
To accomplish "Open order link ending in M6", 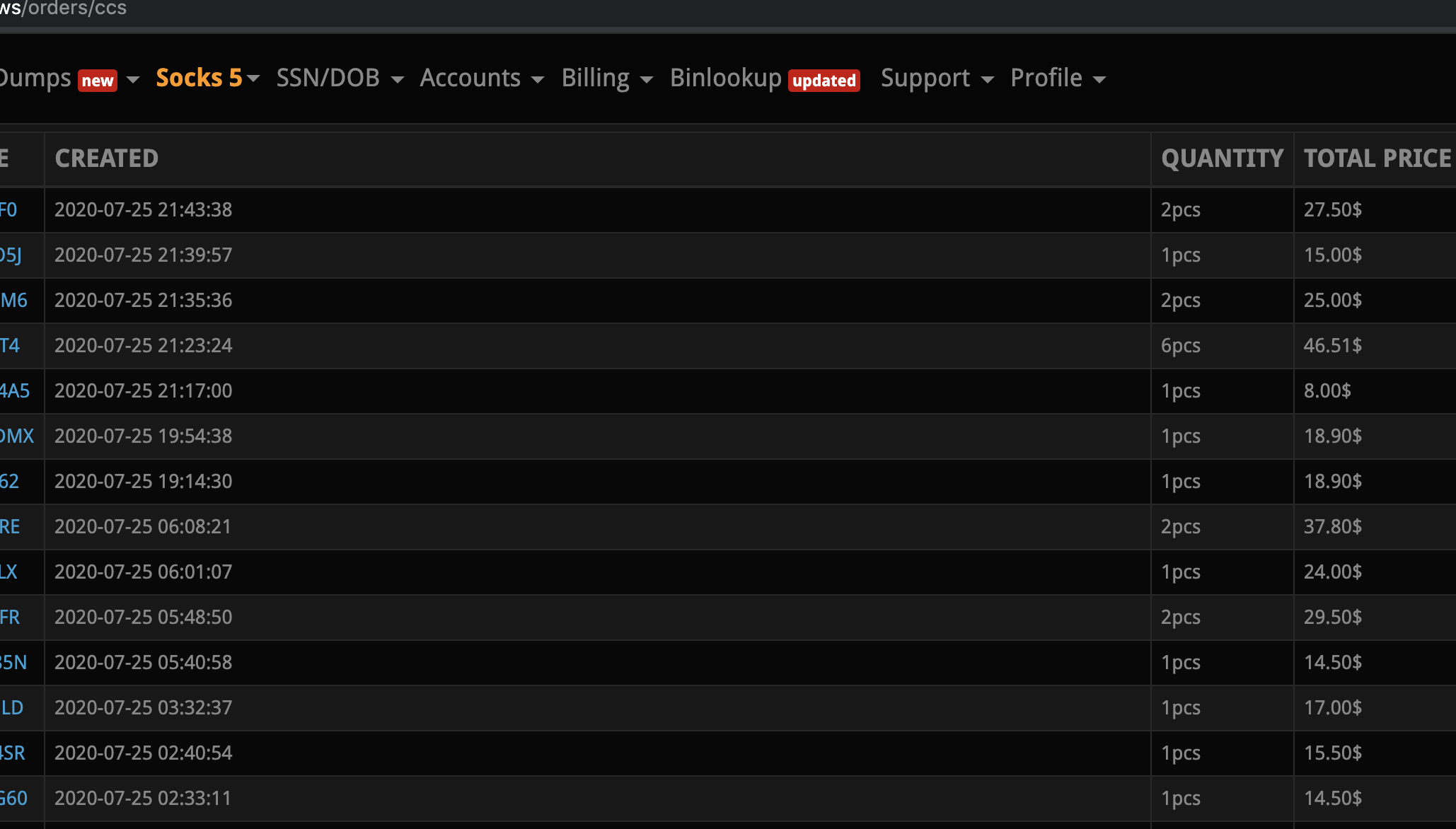I will [x=13, y=300].
